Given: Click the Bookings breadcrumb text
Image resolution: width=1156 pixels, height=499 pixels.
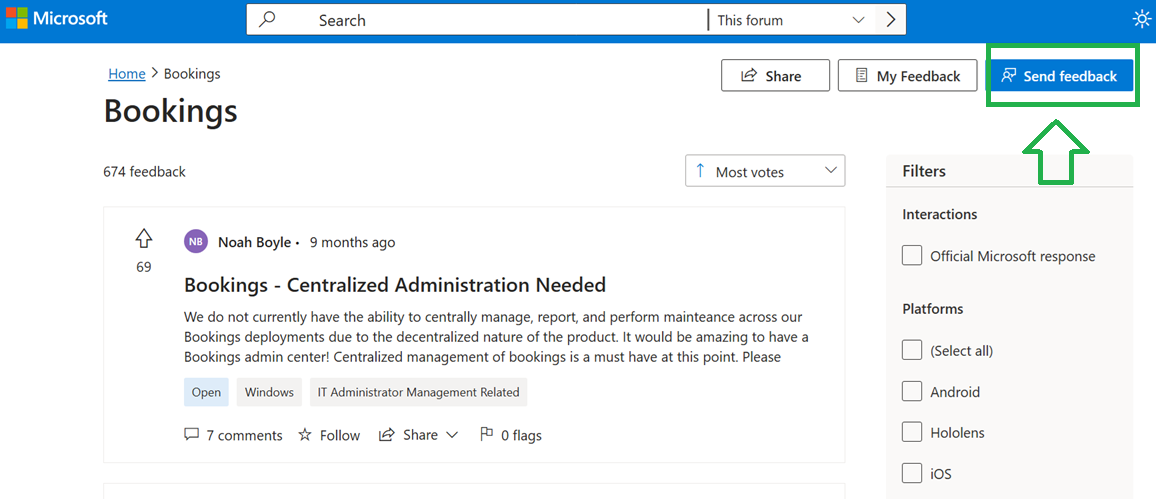Looking at the screenshot, I should pyautogui.click(x=192, y=74).
